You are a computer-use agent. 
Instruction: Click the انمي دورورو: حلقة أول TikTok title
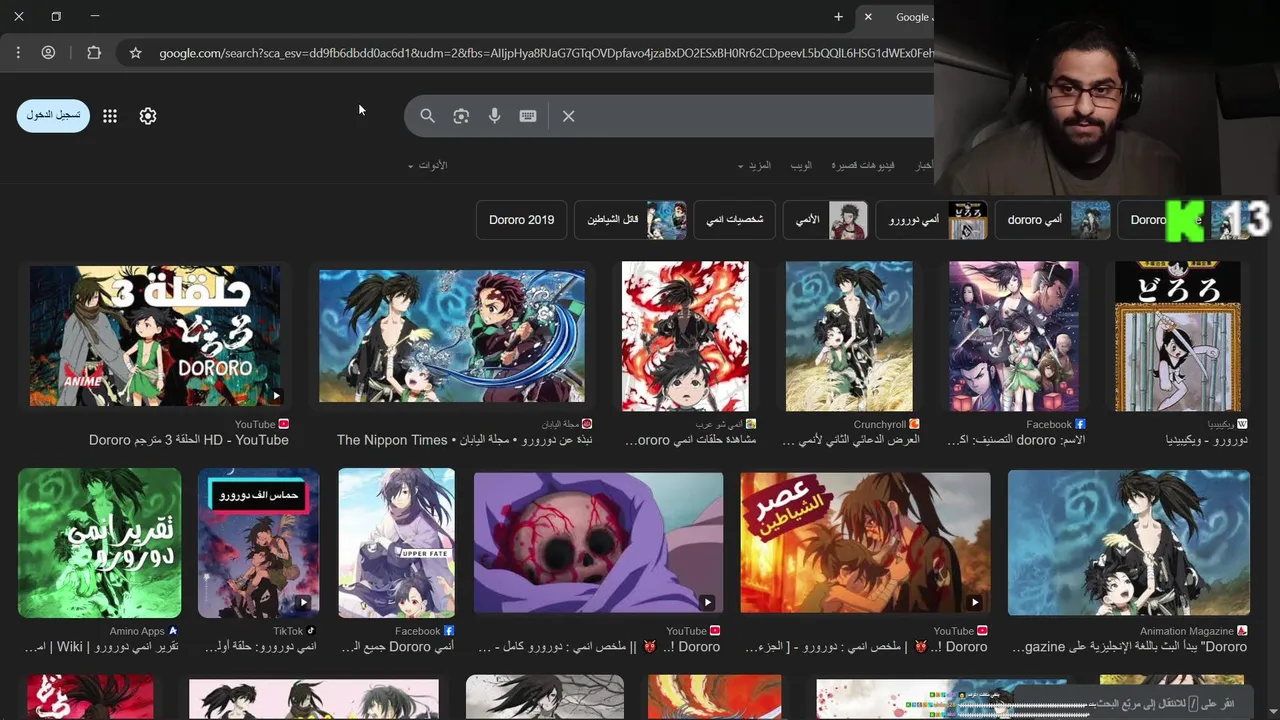260,647
